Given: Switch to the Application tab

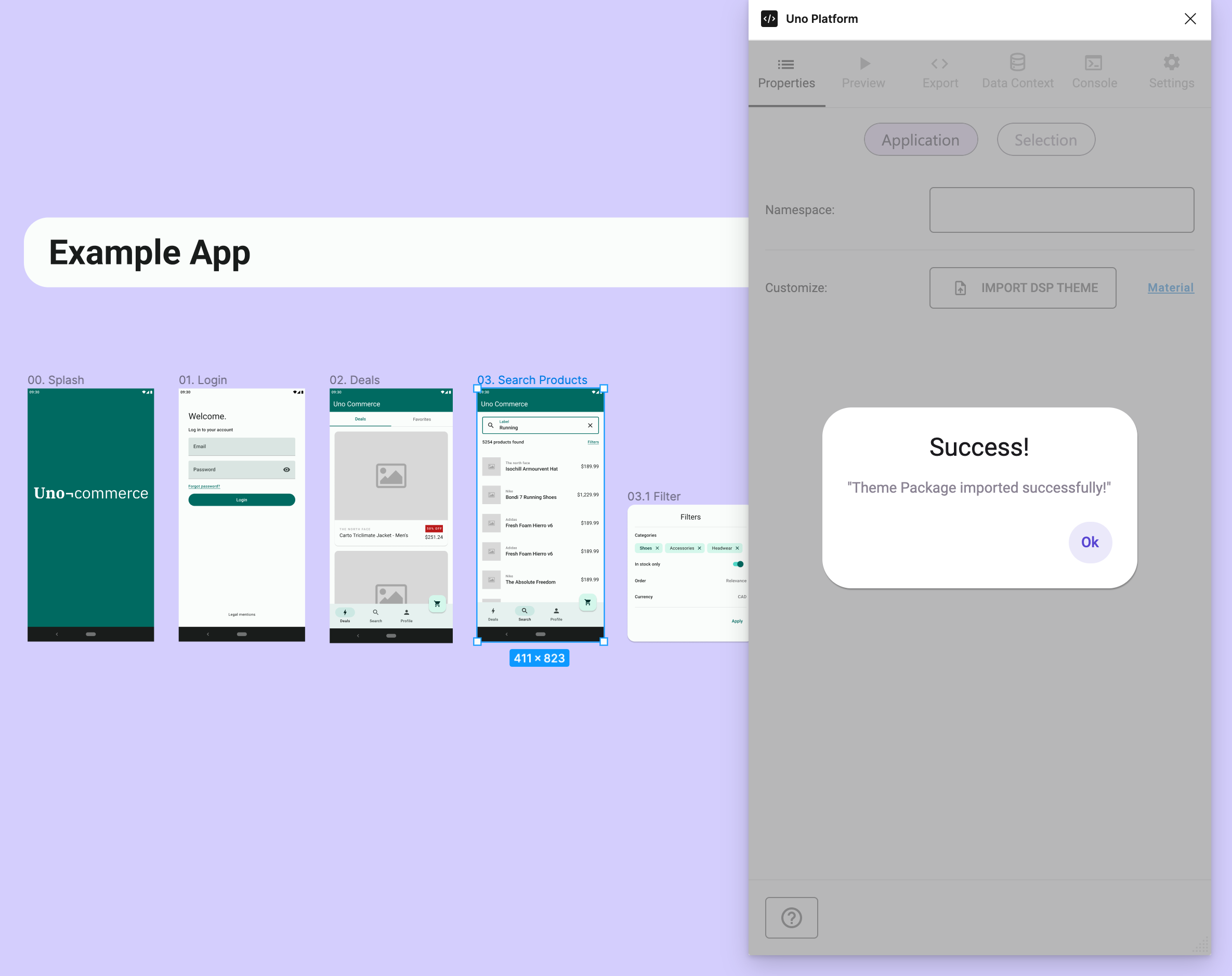Looking at the screenshot, I should 921,139.
